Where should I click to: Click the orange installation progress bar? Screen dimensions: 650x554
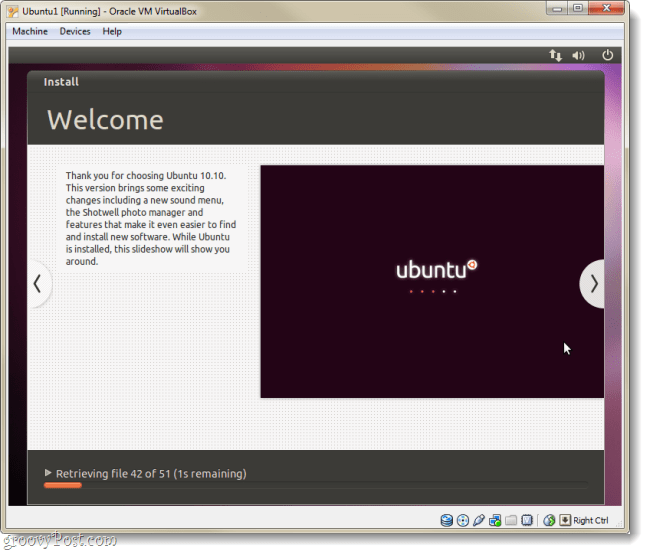point(63,485)
